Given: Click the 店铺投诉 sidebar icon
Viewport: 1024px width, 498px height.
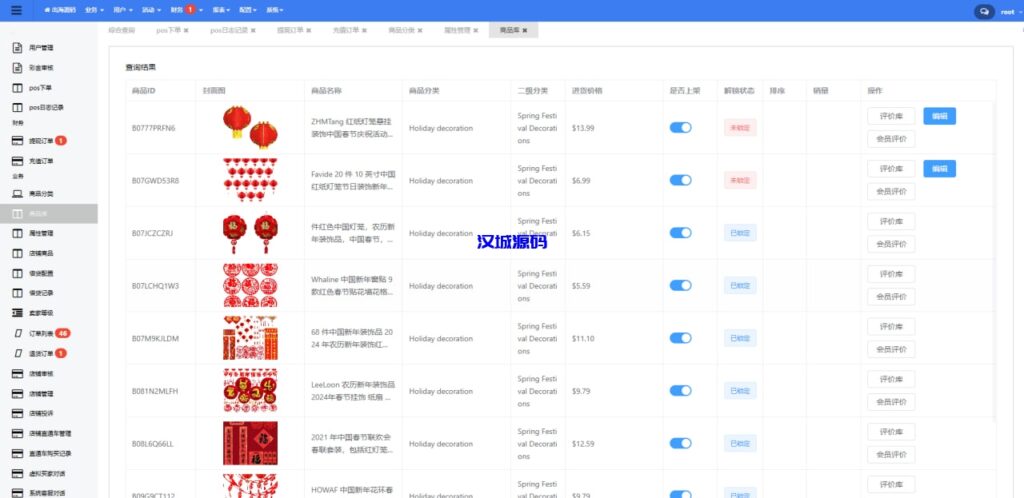Looking at the screenshot, I should point(18,413).
